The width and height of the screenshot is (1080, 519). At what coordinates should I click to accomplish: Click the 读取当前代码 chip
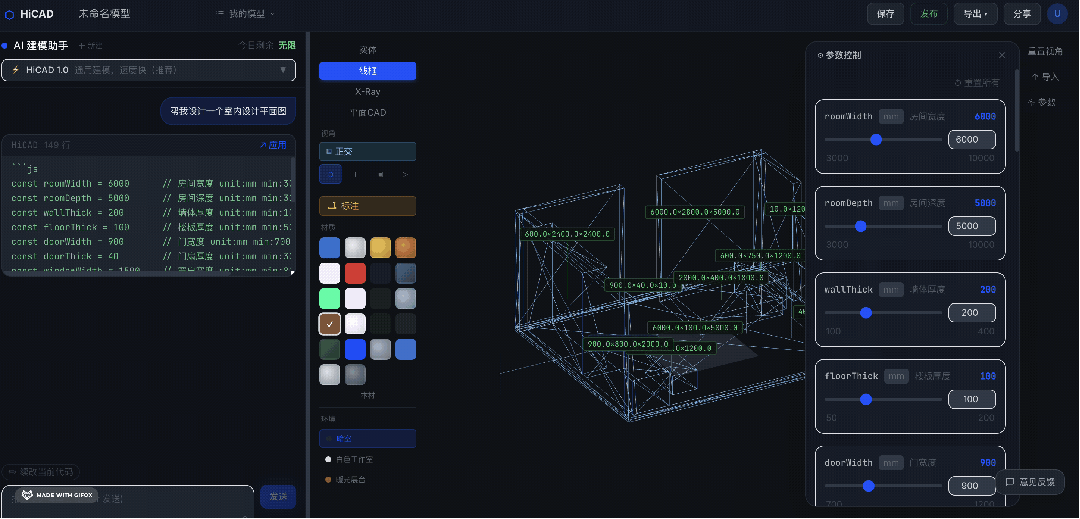point(41,472)
